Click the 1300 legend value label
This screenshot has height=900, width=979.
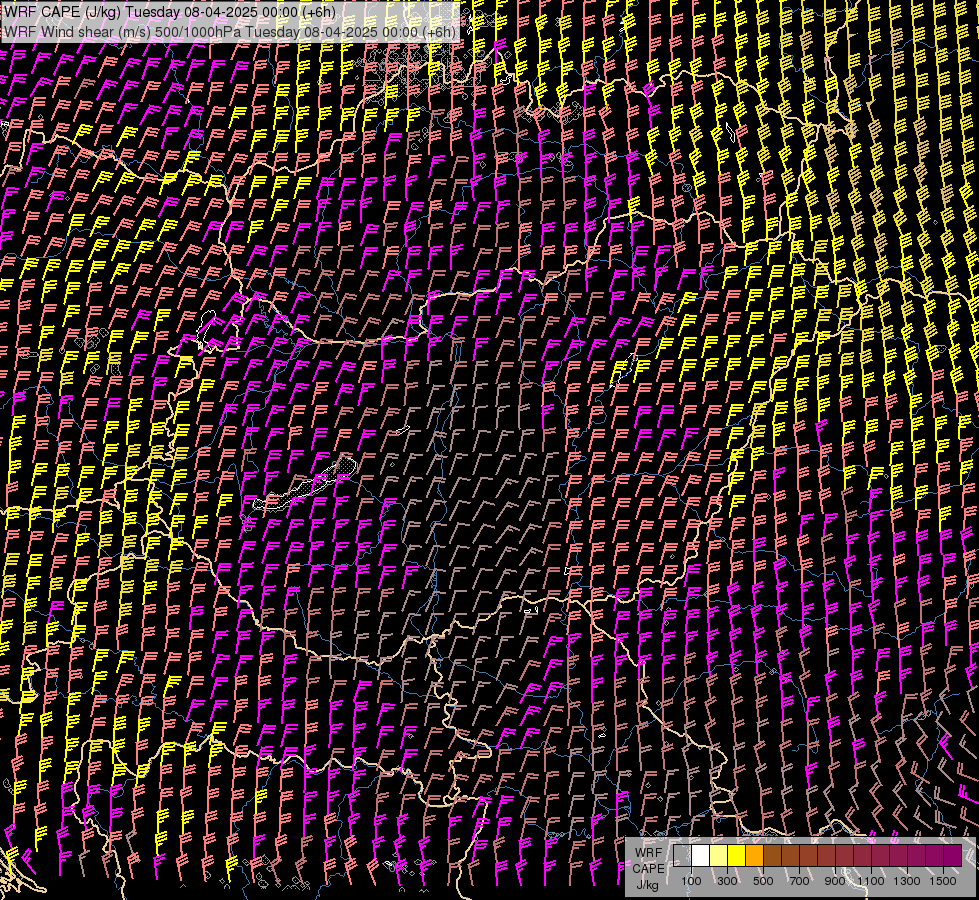click(x=907, y=881)
